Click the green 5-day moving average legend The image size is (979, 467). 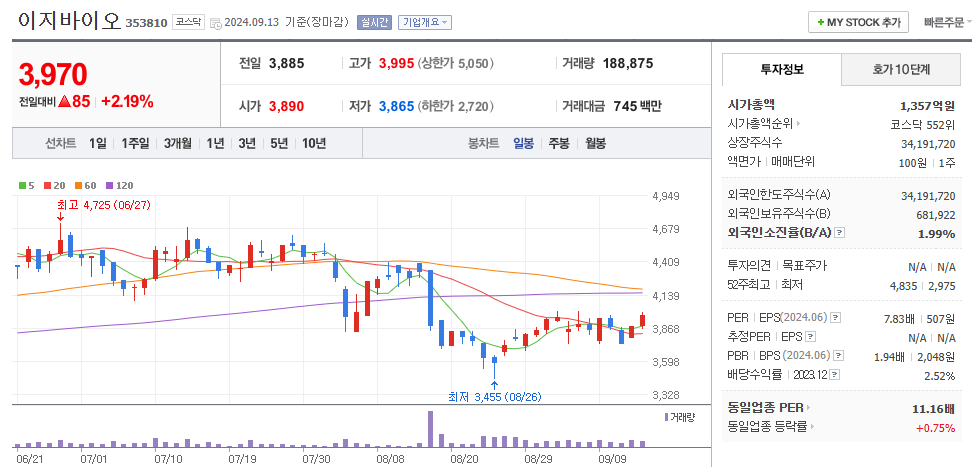(x=25, y=185)
